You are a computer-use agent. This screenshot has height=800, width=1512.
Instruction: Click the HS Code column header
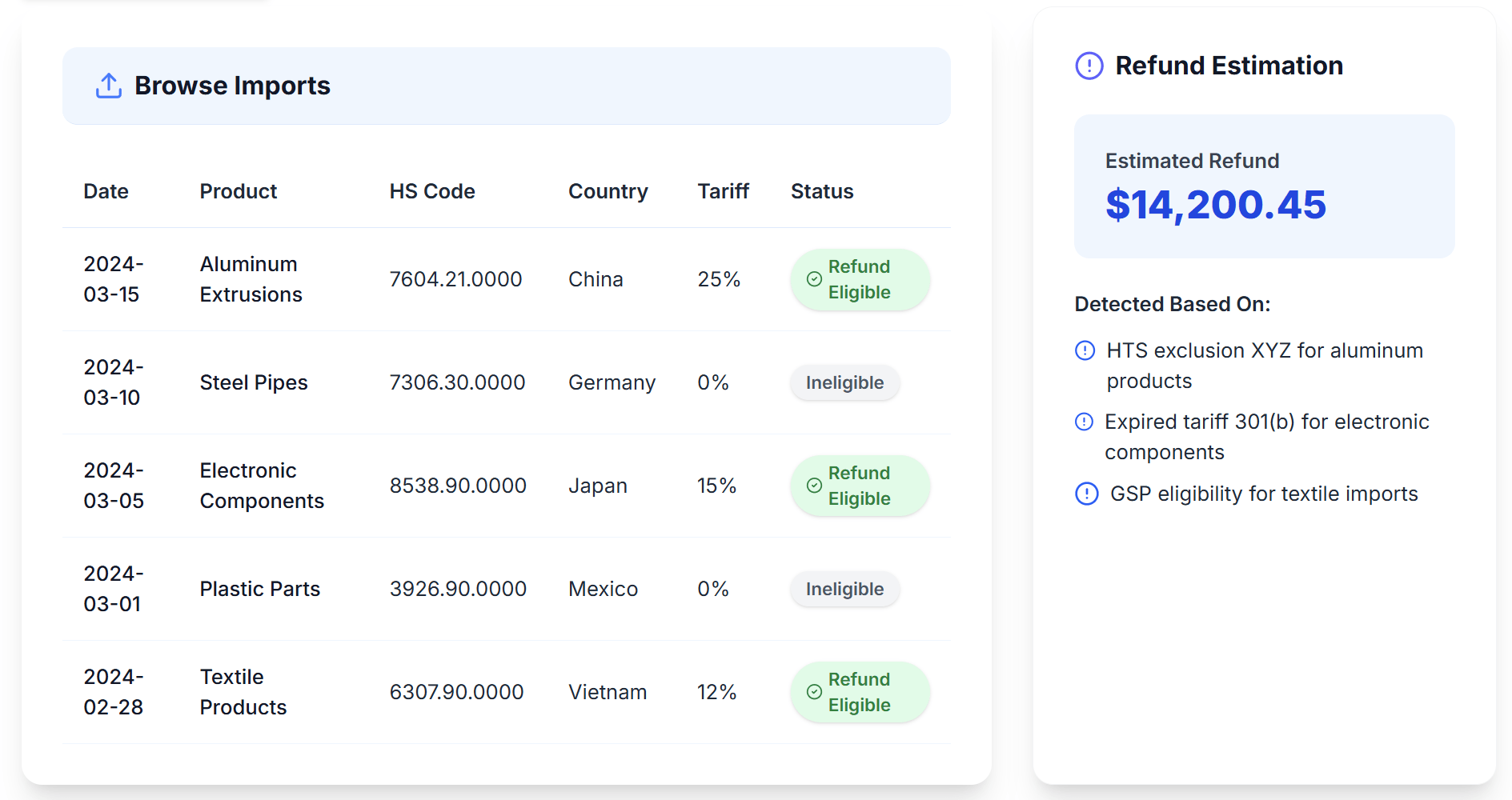pyautogui.click(x=431, y=191)
